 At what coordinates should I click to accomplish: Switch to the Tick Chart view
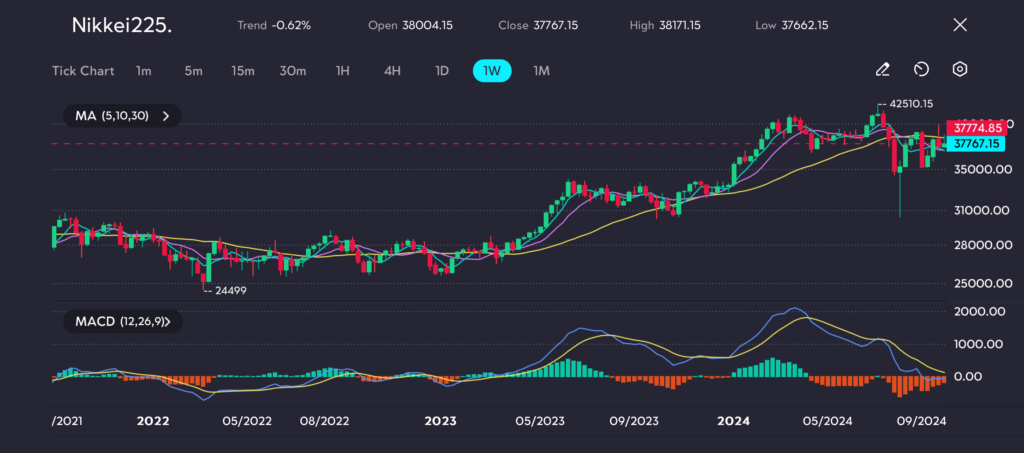[82, 71]
